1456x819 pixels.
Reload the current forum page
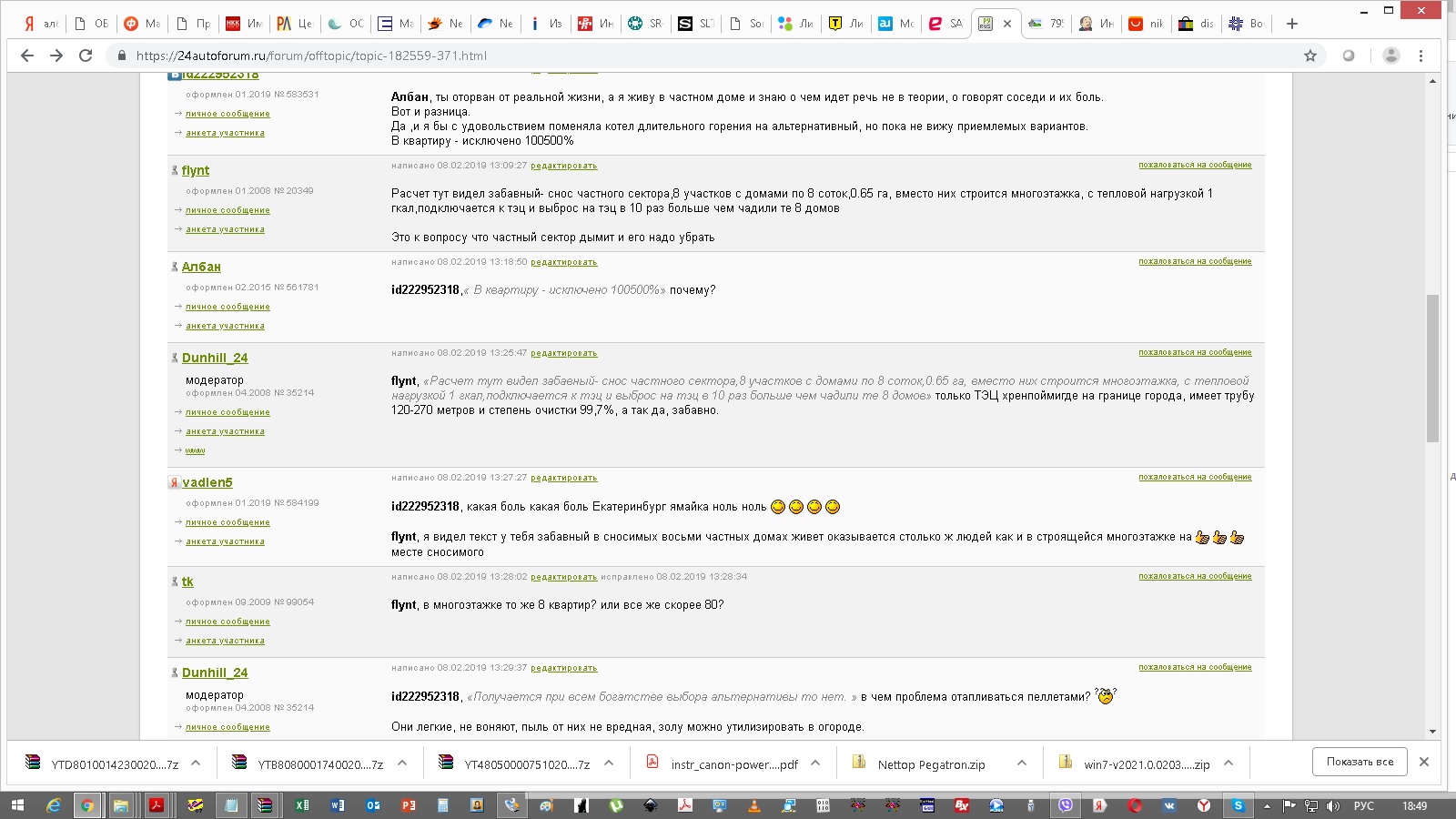pyautogui.click(x=86, y=56)
